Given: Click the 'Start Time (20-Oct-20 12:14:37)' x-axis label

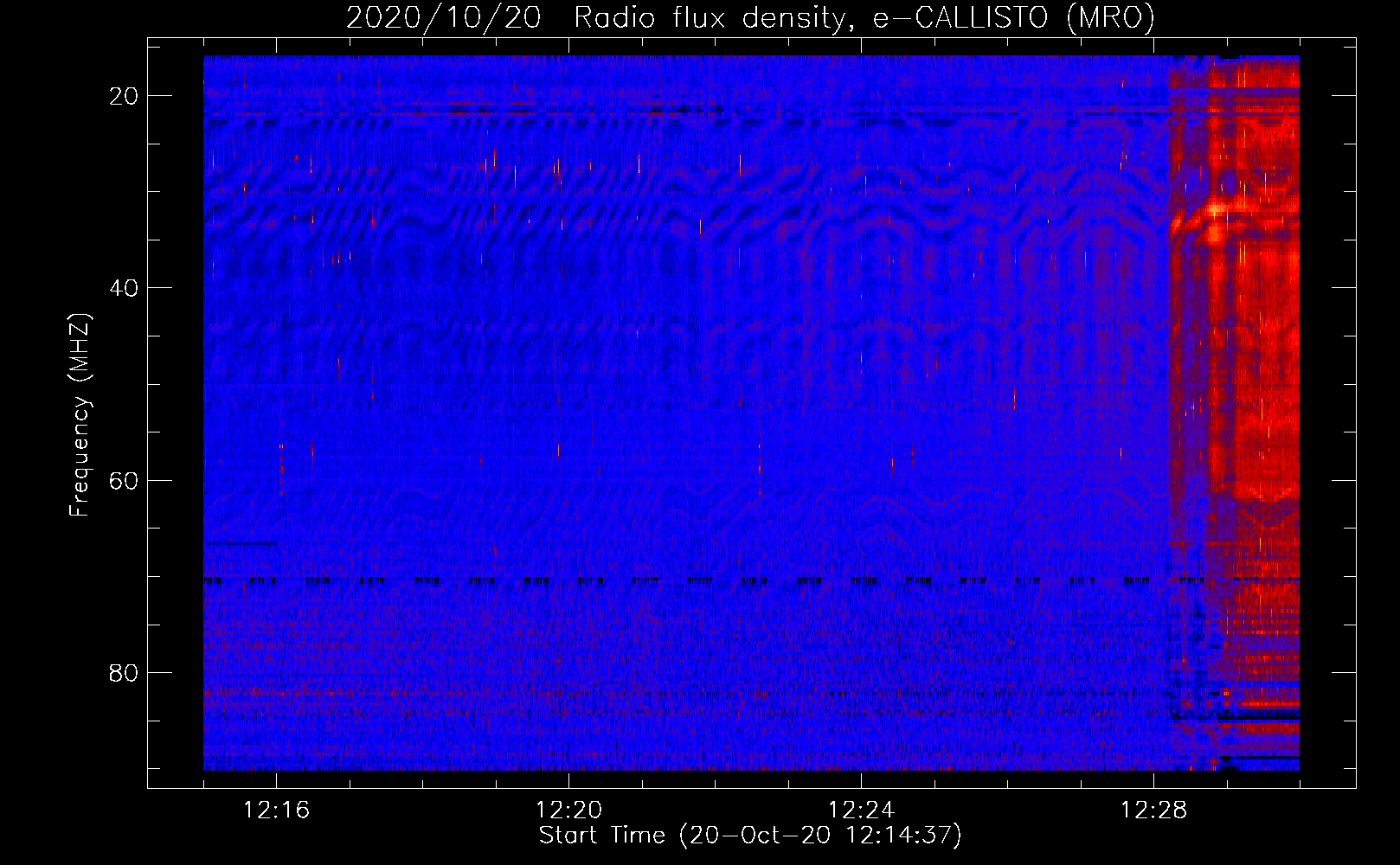Looking at the screenshot, I should tap(750, 836).
